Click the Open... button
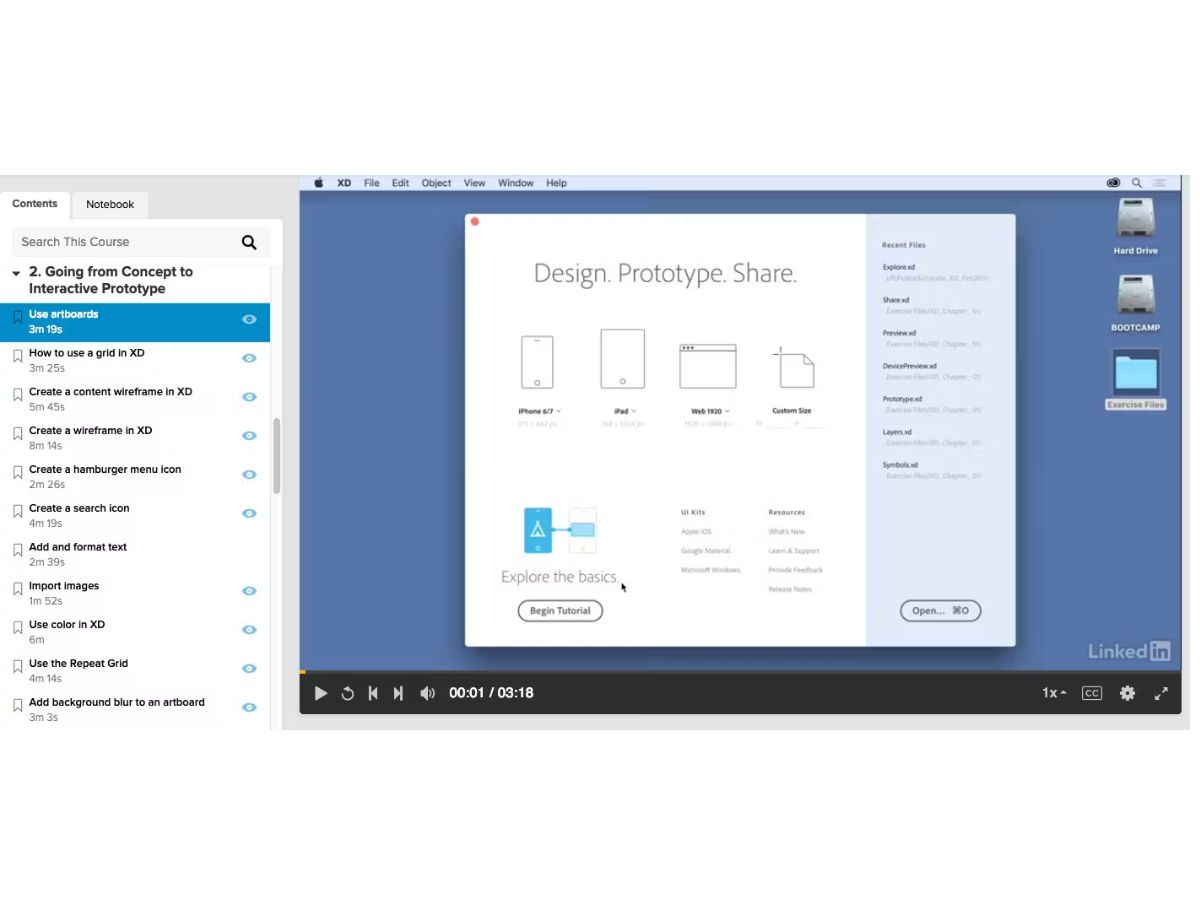This screenshot has height=900, width=1200. [940, 611]
